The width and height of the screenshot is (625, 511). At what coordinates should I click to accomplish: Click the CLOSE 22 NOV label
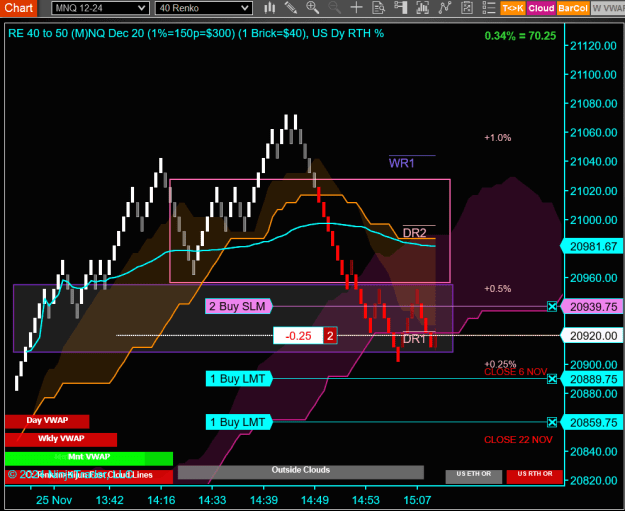518,440
